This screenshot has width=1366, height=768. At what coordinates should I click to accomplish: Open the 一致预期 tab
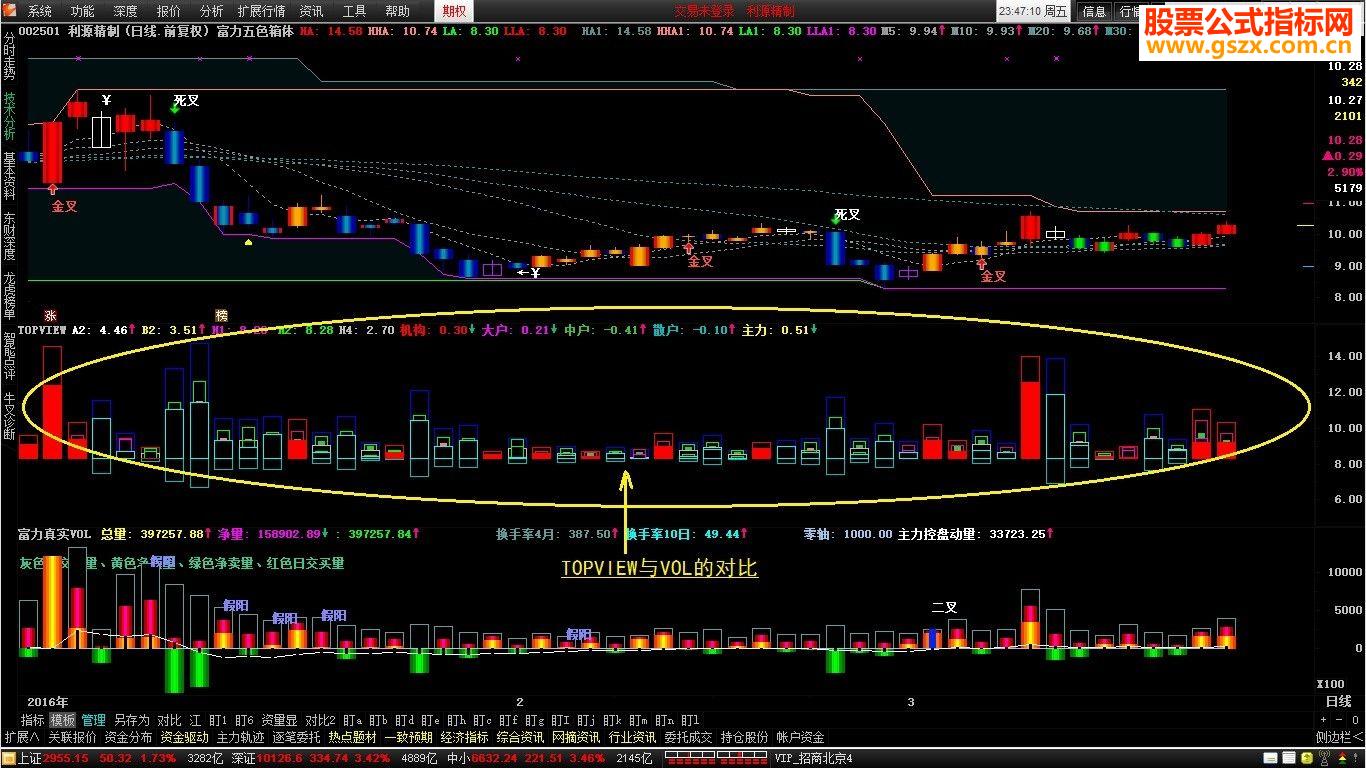click(408, 737)
